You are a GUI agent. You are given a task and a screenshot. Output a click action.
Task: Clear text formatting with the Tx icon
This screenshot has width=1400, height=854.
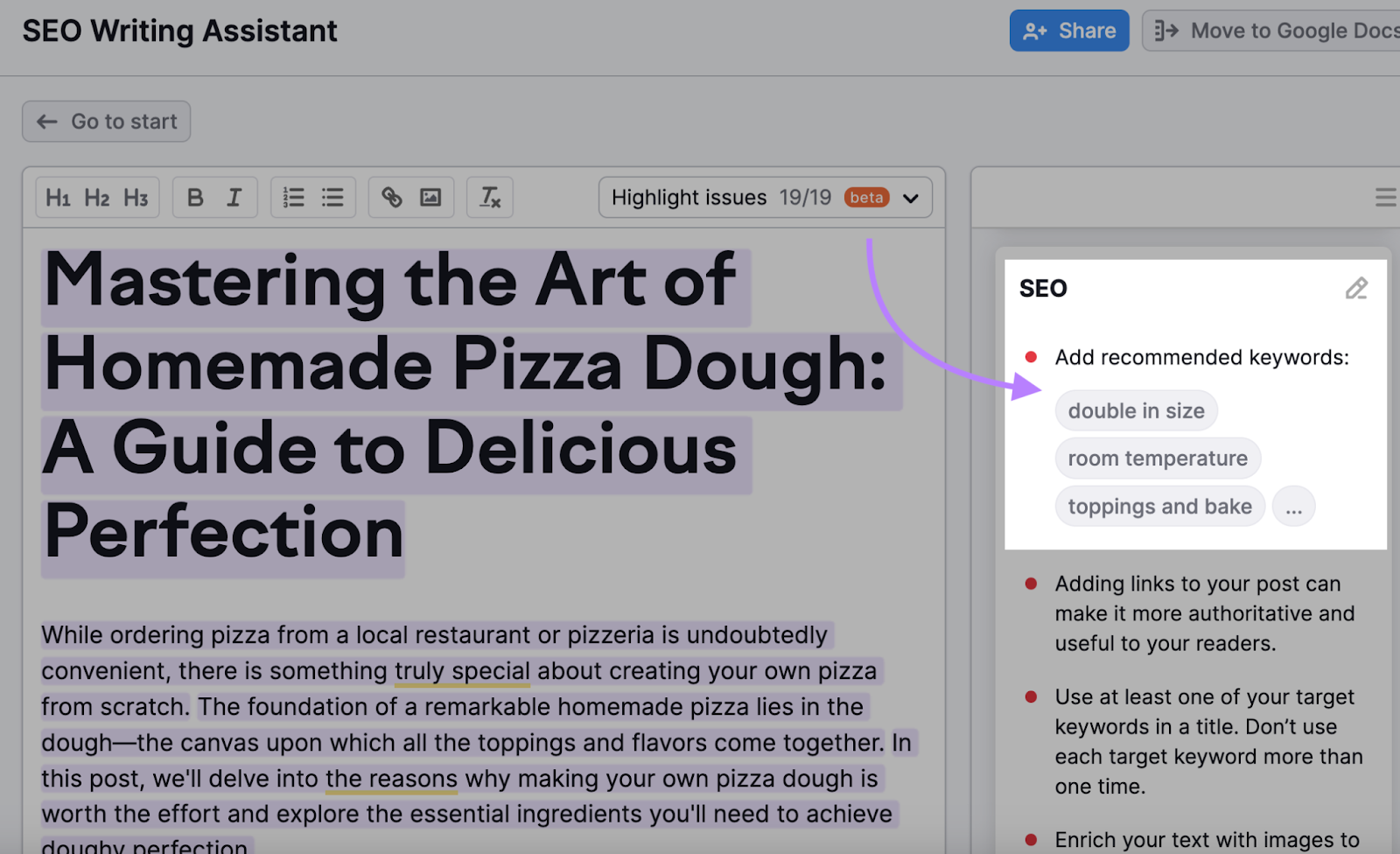489,197
